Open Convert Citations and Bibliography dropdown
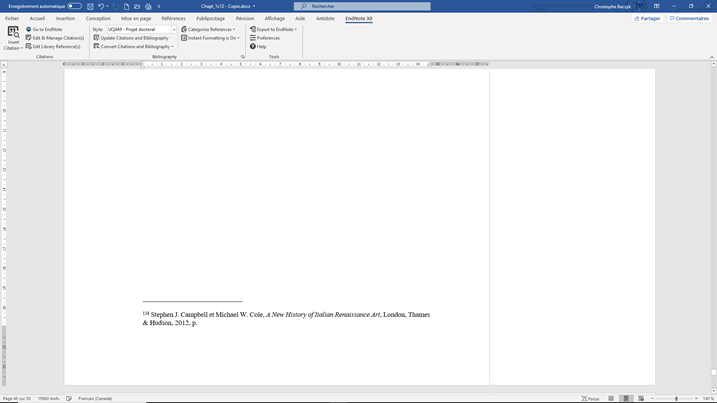This screenshot has width=717, height=403. point(134,47)
